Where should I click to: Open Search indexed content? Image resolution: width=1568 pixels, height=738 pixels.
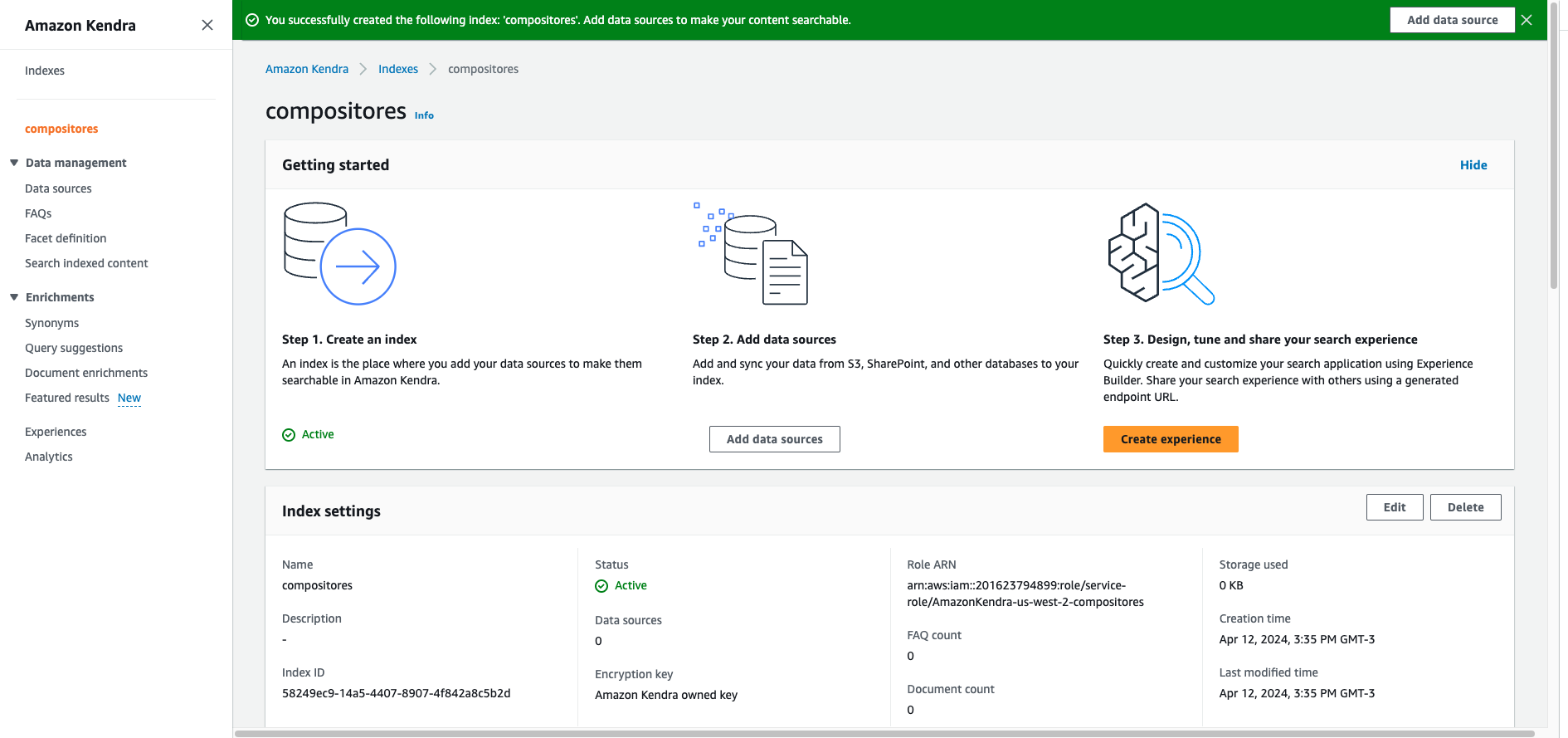[x=86, y=263]
